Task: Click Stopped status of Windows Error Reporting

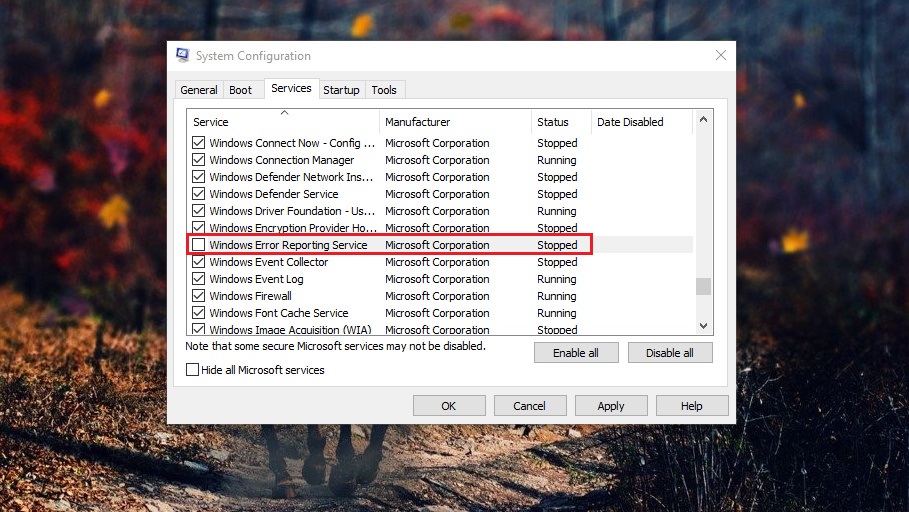Action: pyautogui.click(x=557, y=245)
